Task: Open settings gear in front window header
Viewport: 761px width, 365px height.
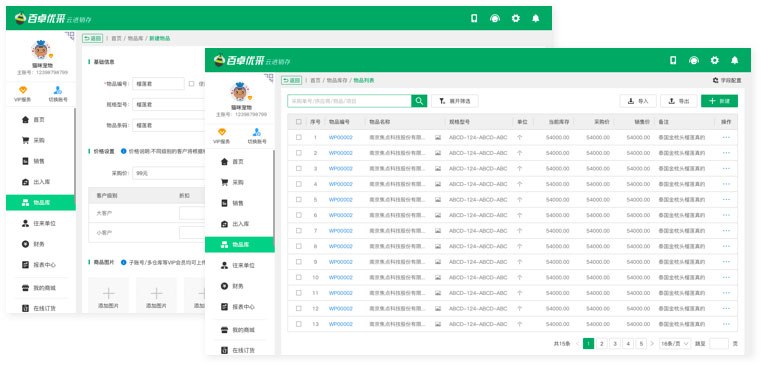Action: (x=714, y=60)
